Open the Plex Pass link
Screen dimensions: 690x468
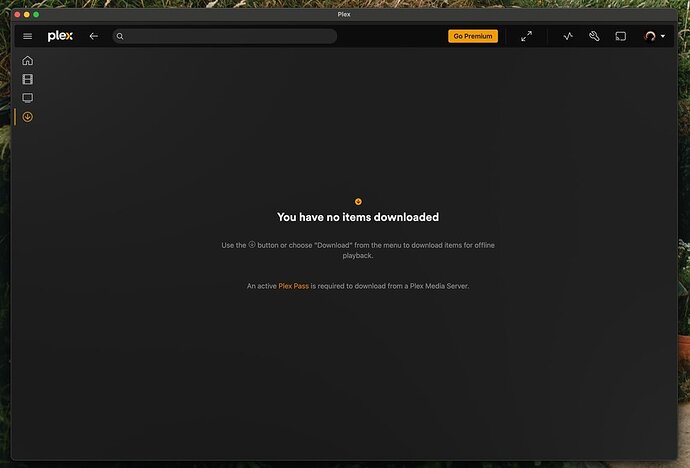pyautogui.click(x=294, y=286)
